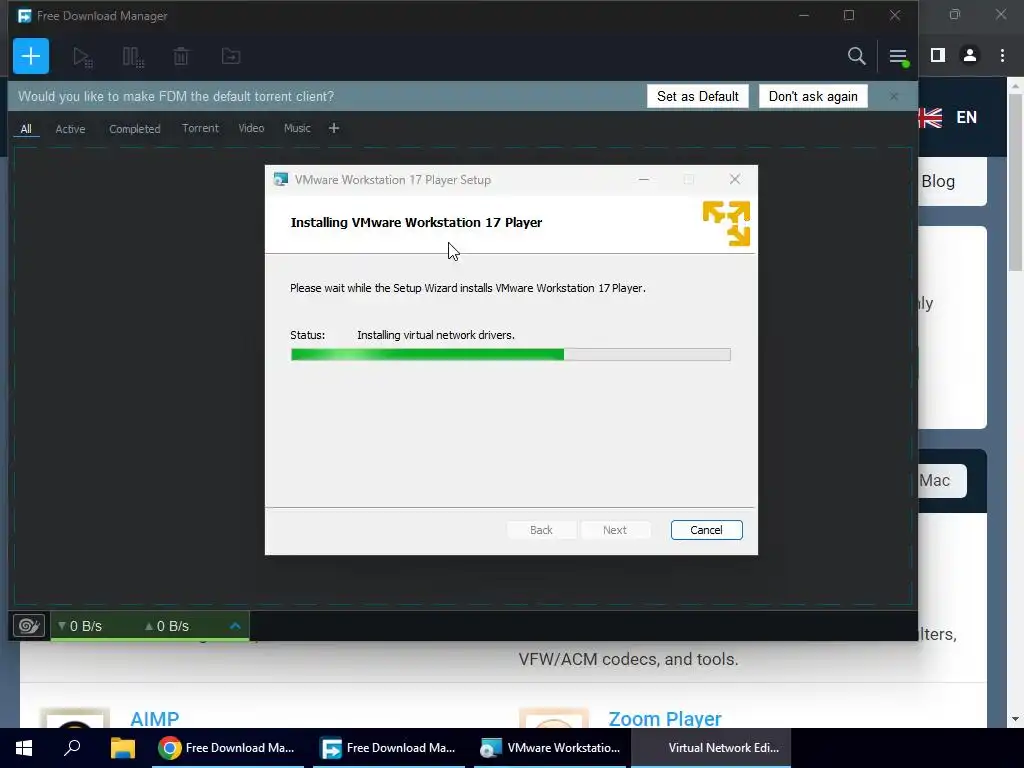Open the search magnifier in Free Download Manager
The image size is (1024, 768).
click(856, 56)
